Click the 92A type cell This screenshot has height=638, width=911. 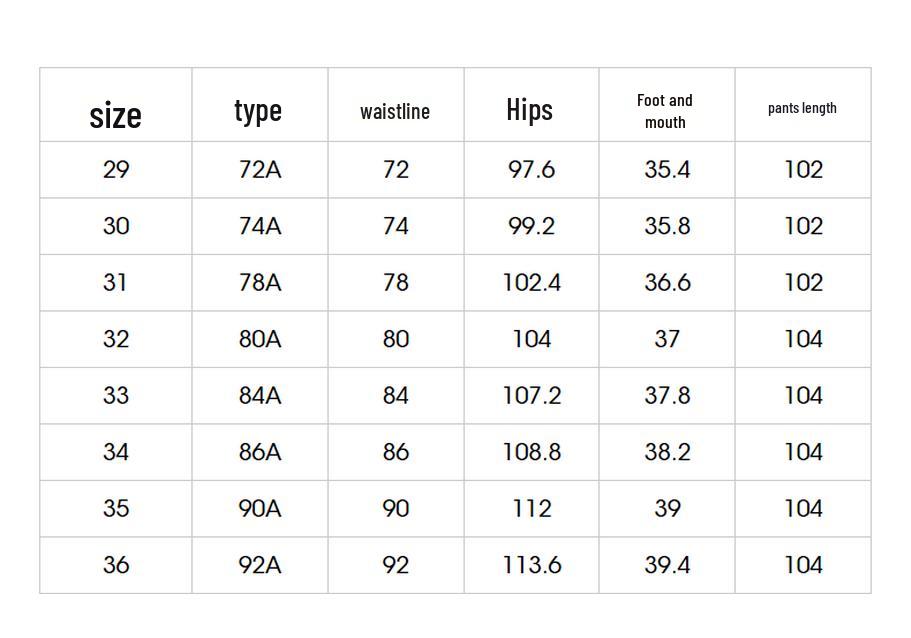point(260,565)
